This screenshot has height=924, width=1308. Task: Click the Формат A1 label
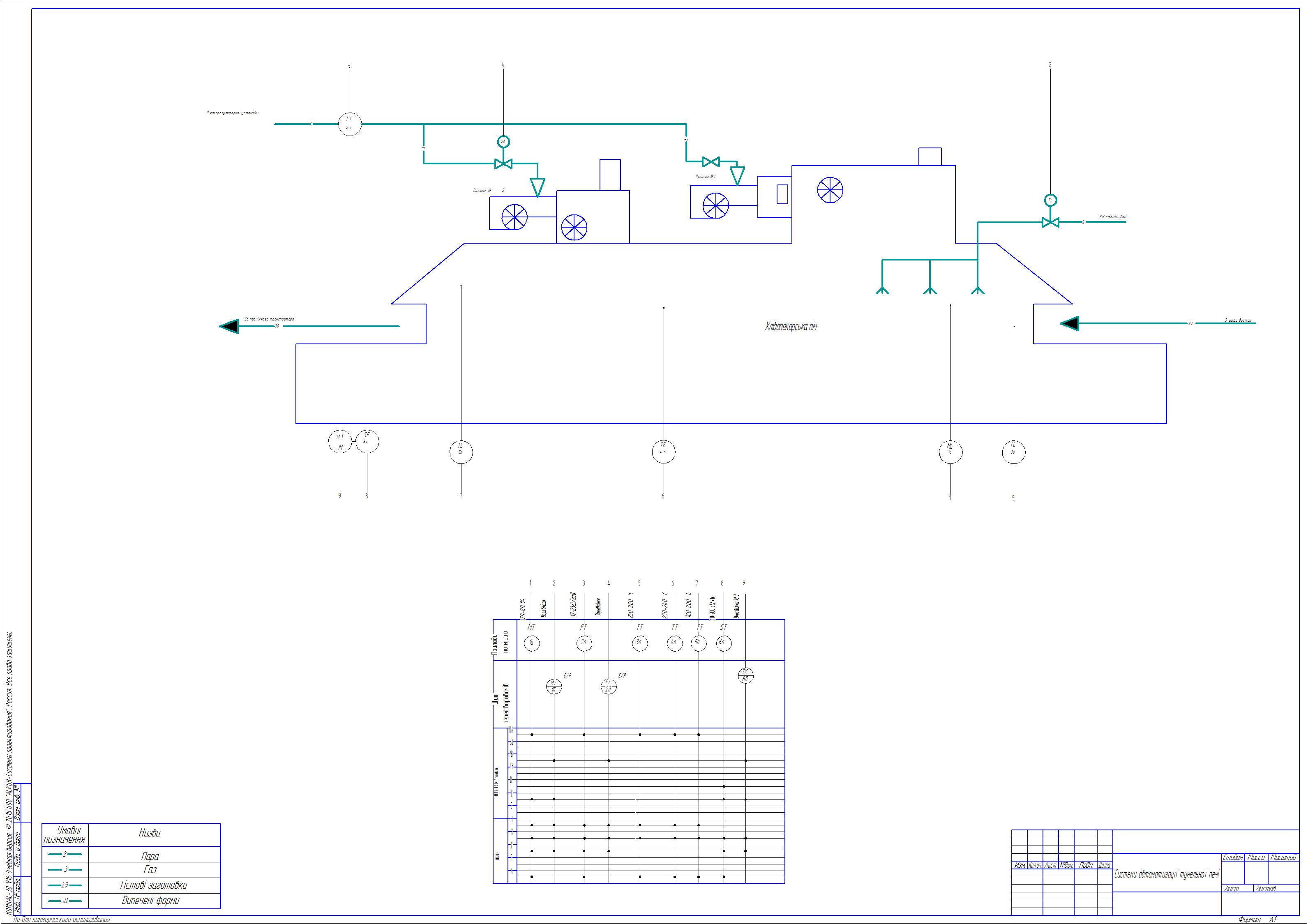point(1258,919)
